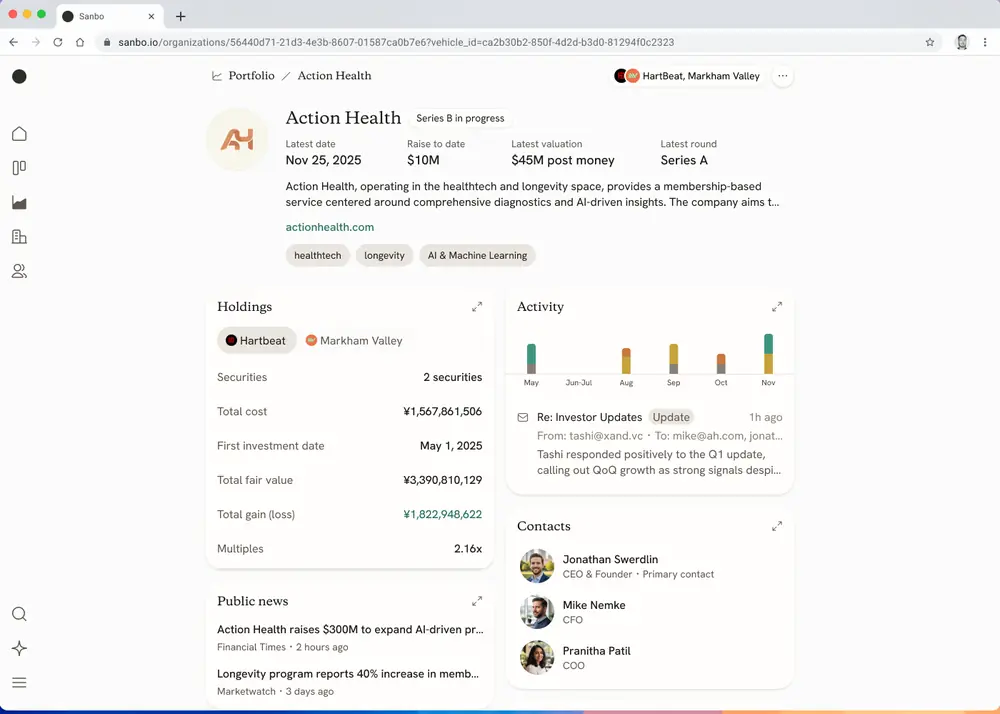Click the healthtech tag
The image size is (1000, 714).
point(318,256)
